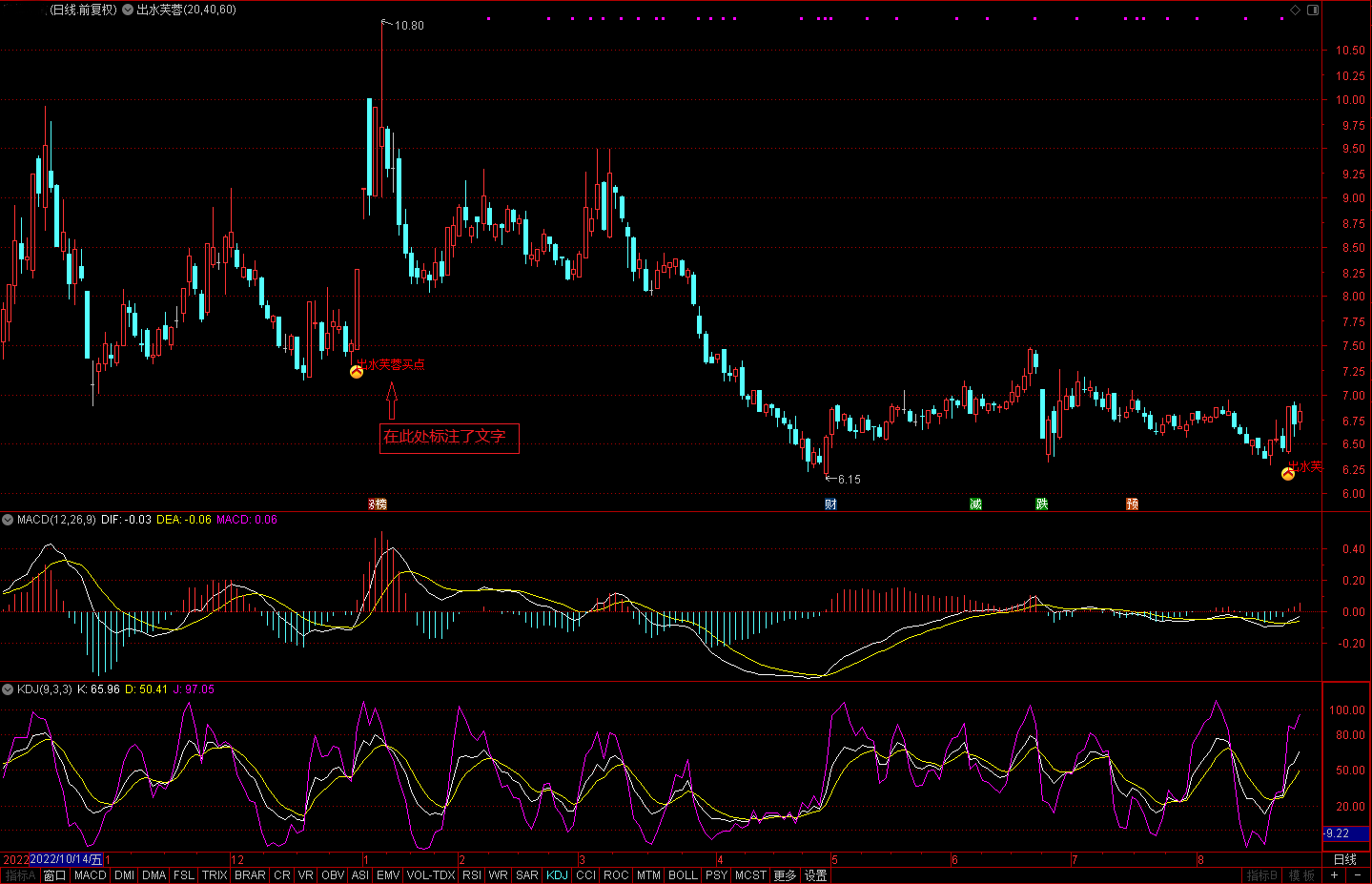Screen dimensions: 1372x884
Task: Click the red annotation text box 在此处标注了文字
Action: point(449,438)
